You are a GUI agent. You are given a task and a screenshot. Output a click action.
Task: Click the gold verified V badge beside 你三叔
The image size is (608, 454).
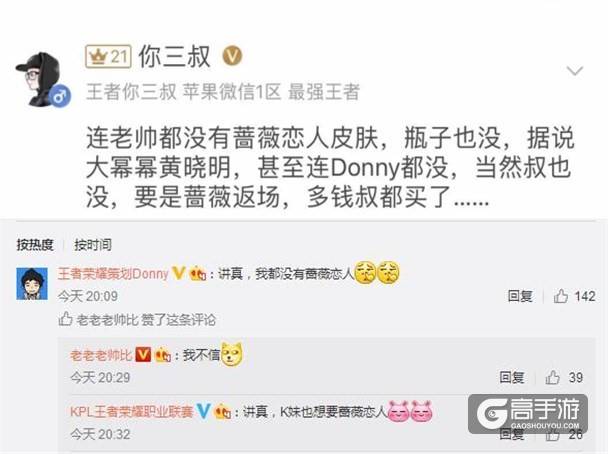tap(232, 56)
